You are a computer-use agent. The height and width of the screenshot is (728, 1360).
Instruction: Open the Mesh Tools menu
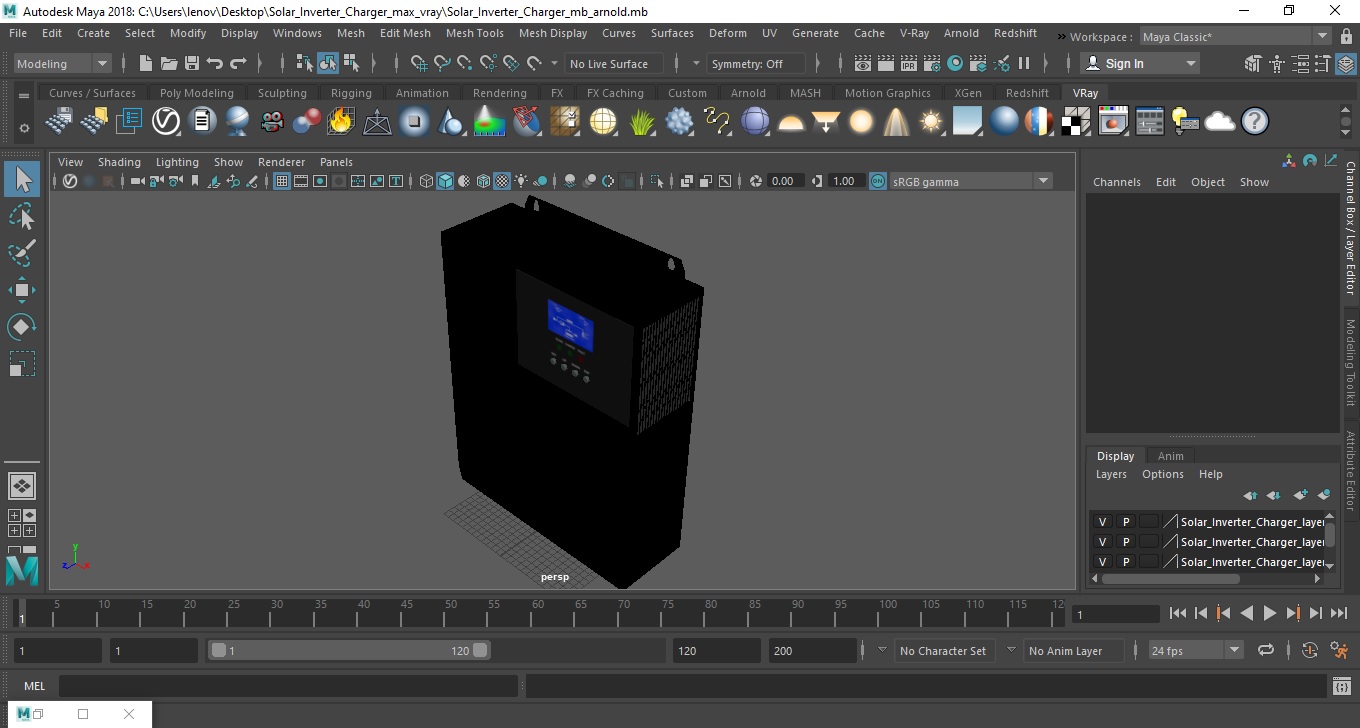tap(475, 33)
